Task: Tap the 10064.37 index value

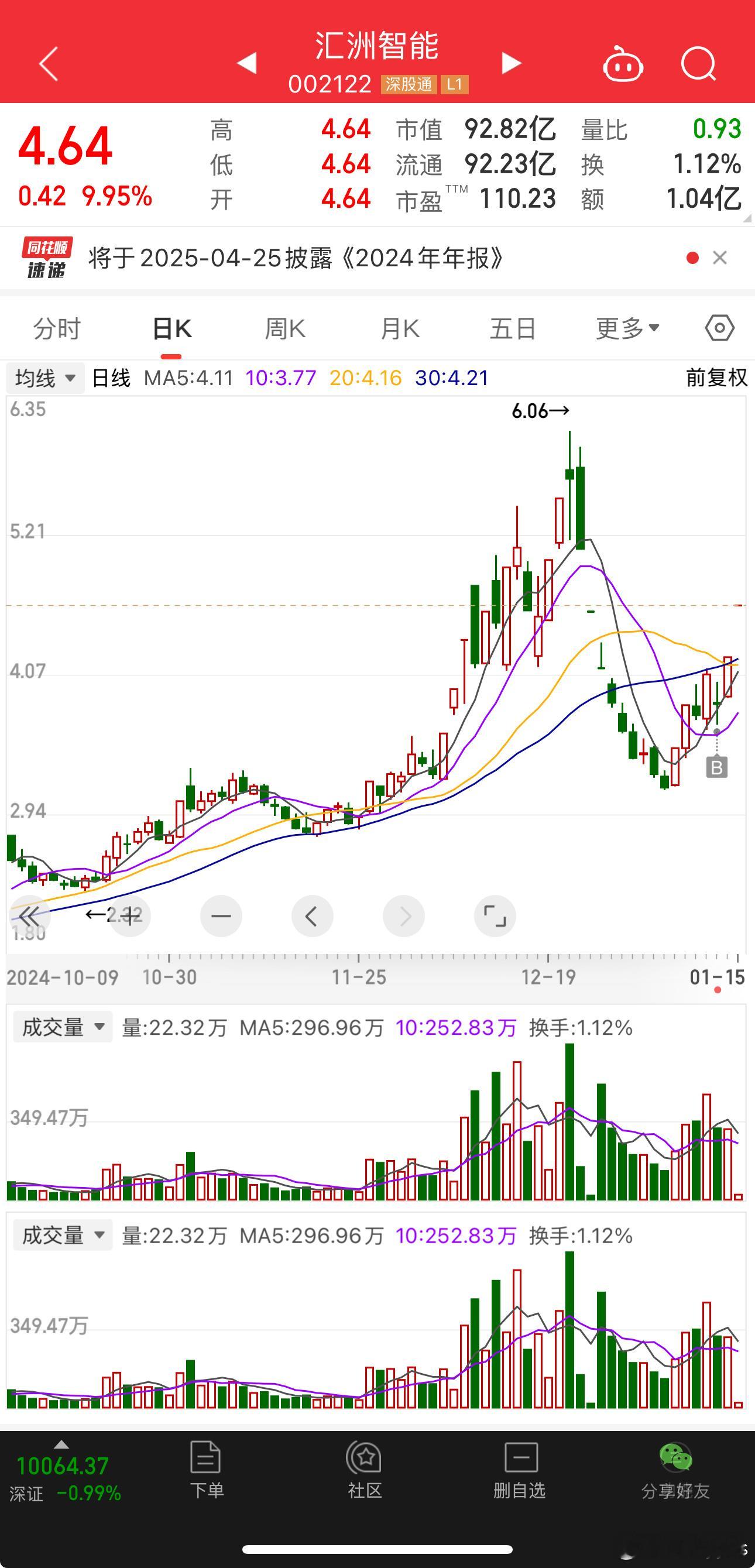Action: (x=63, y=1466)
